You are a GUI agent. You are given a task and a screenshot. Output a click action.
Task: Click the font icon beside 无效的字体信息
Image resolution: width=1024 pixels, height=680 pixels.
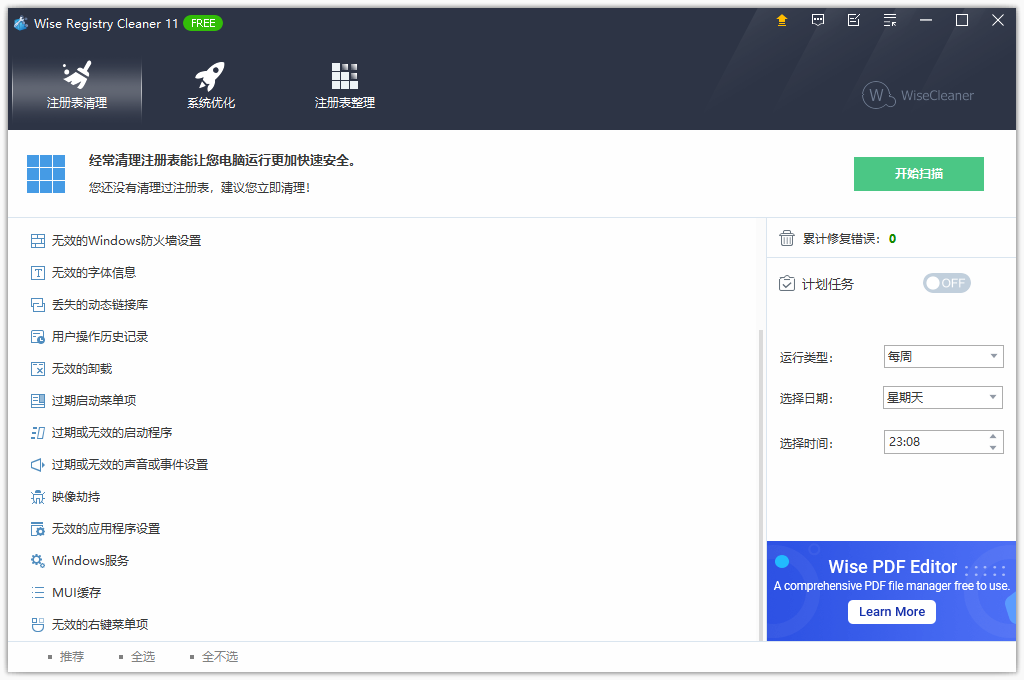click(38, 273)
